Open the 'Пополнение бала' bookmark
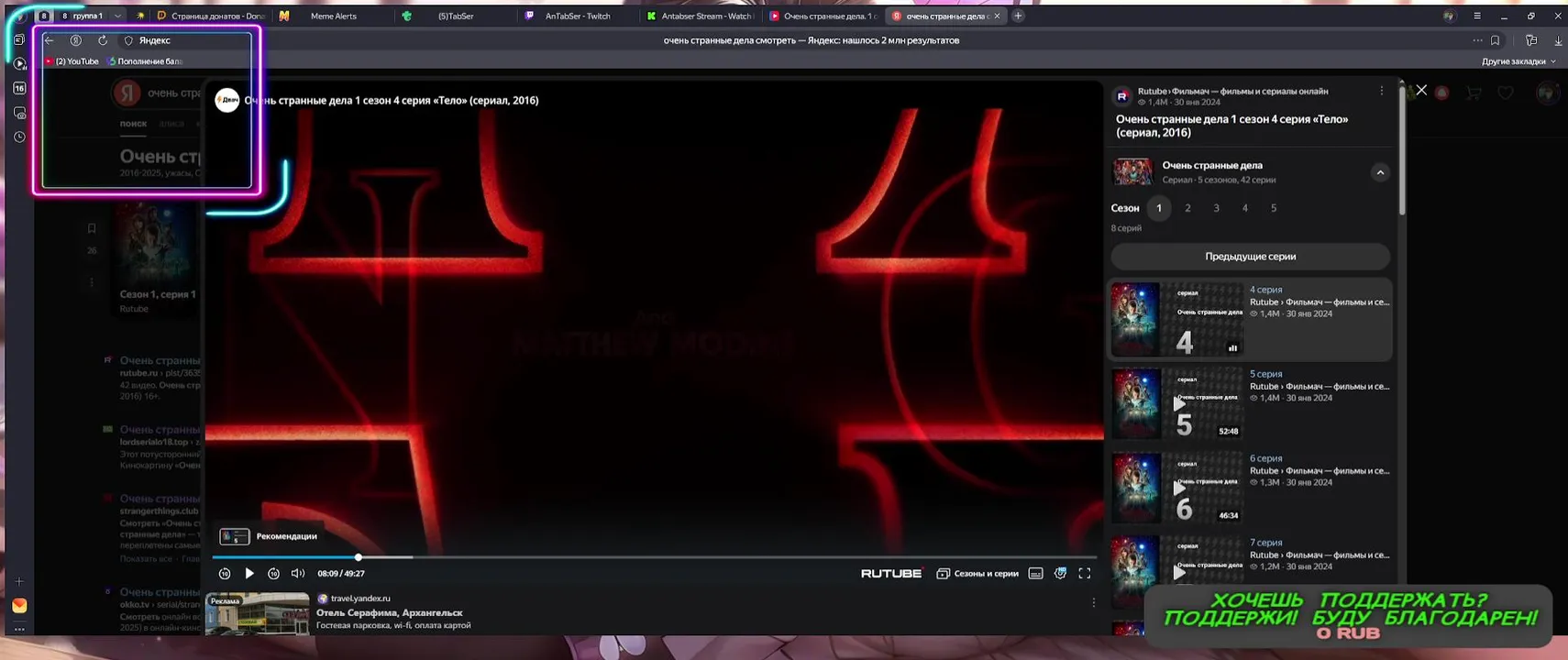1568x660 pixels. pos(145,61)
